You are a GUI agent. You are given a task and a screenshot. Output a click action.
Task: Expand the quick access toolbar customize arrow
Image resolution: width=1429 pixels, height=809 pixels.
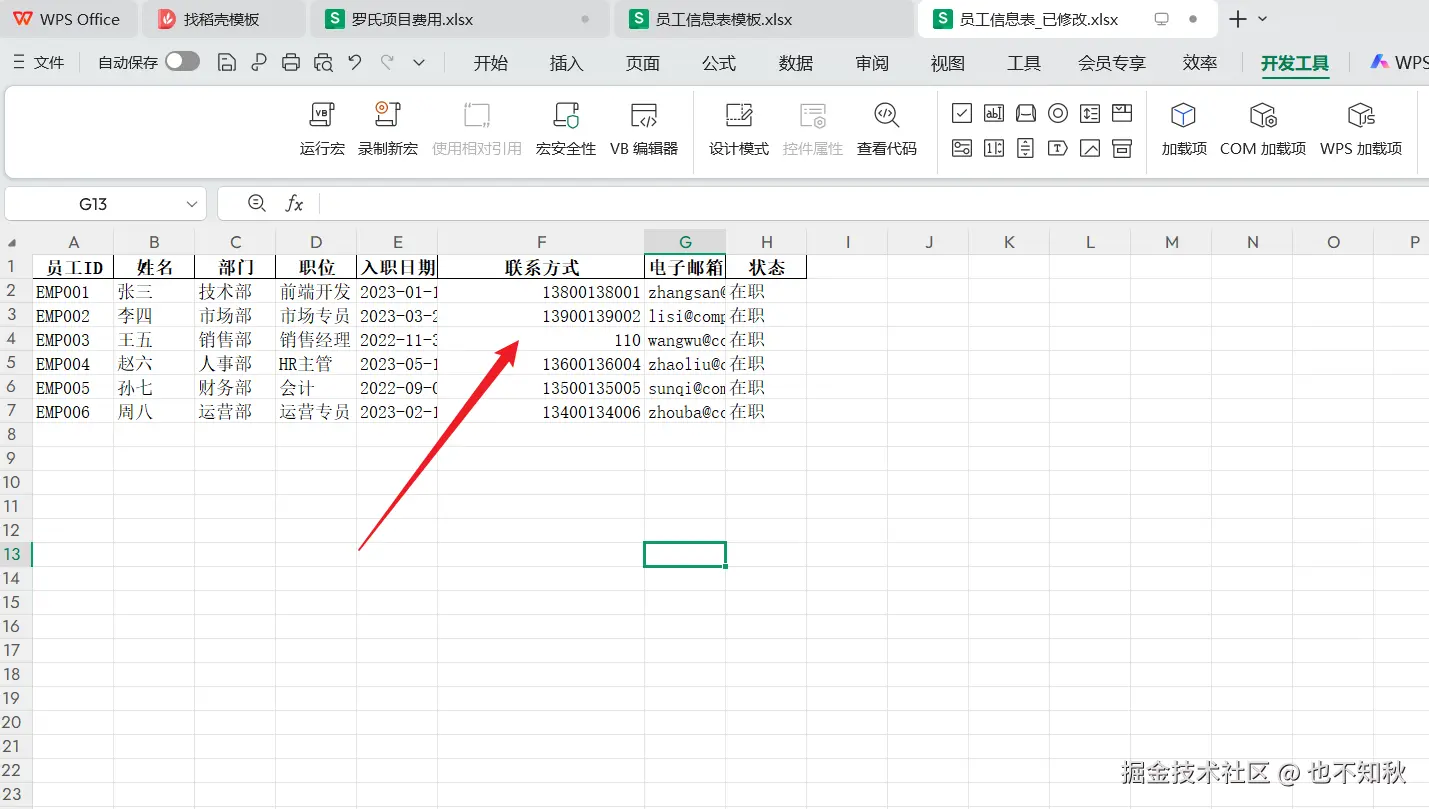(x=419, y=63)
